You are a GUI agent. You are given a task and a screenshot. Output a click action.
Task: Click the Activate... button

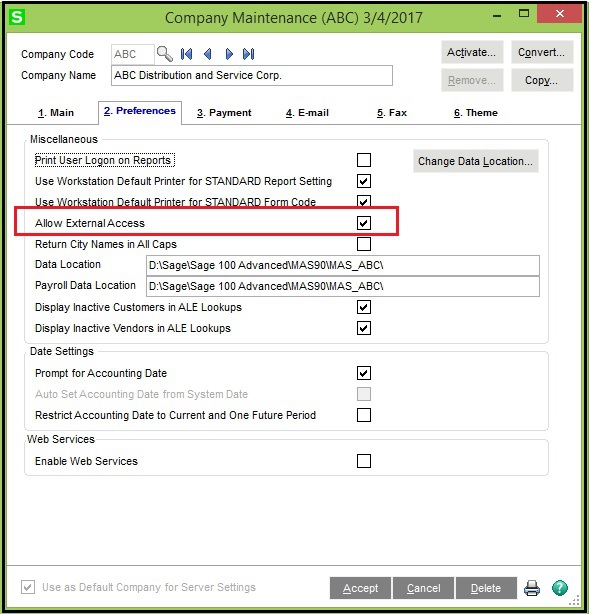click(x=472, y=52)
